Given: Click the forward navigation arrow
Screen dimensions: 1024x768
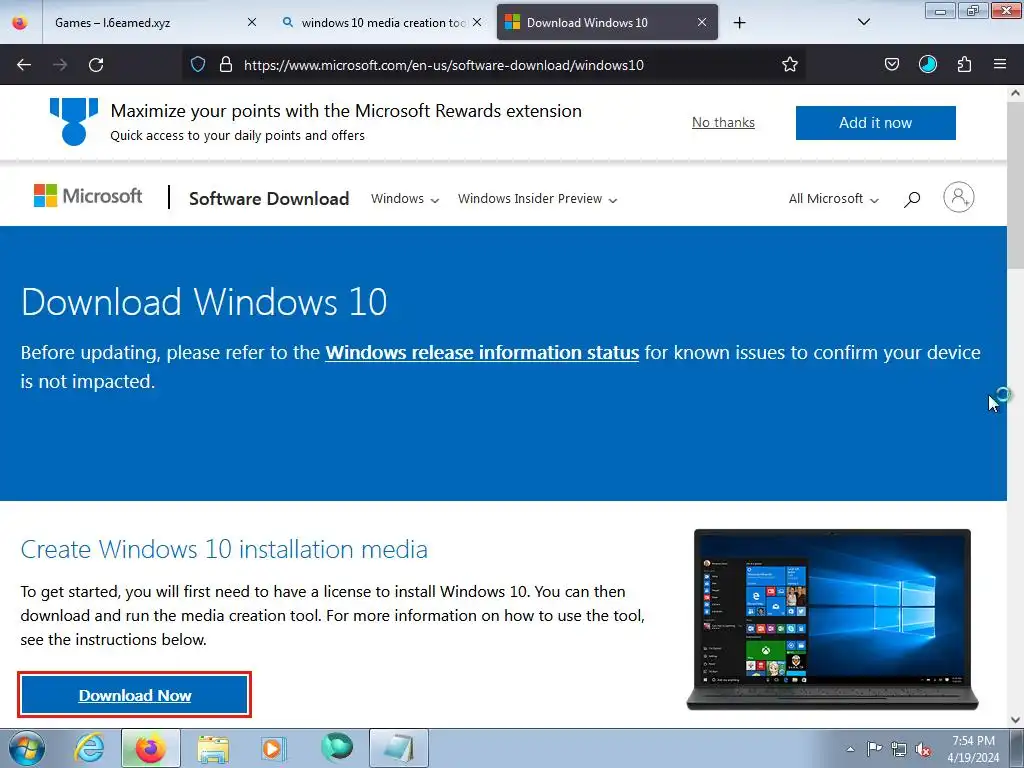Looking at the screenshot, I should point(60,65).
